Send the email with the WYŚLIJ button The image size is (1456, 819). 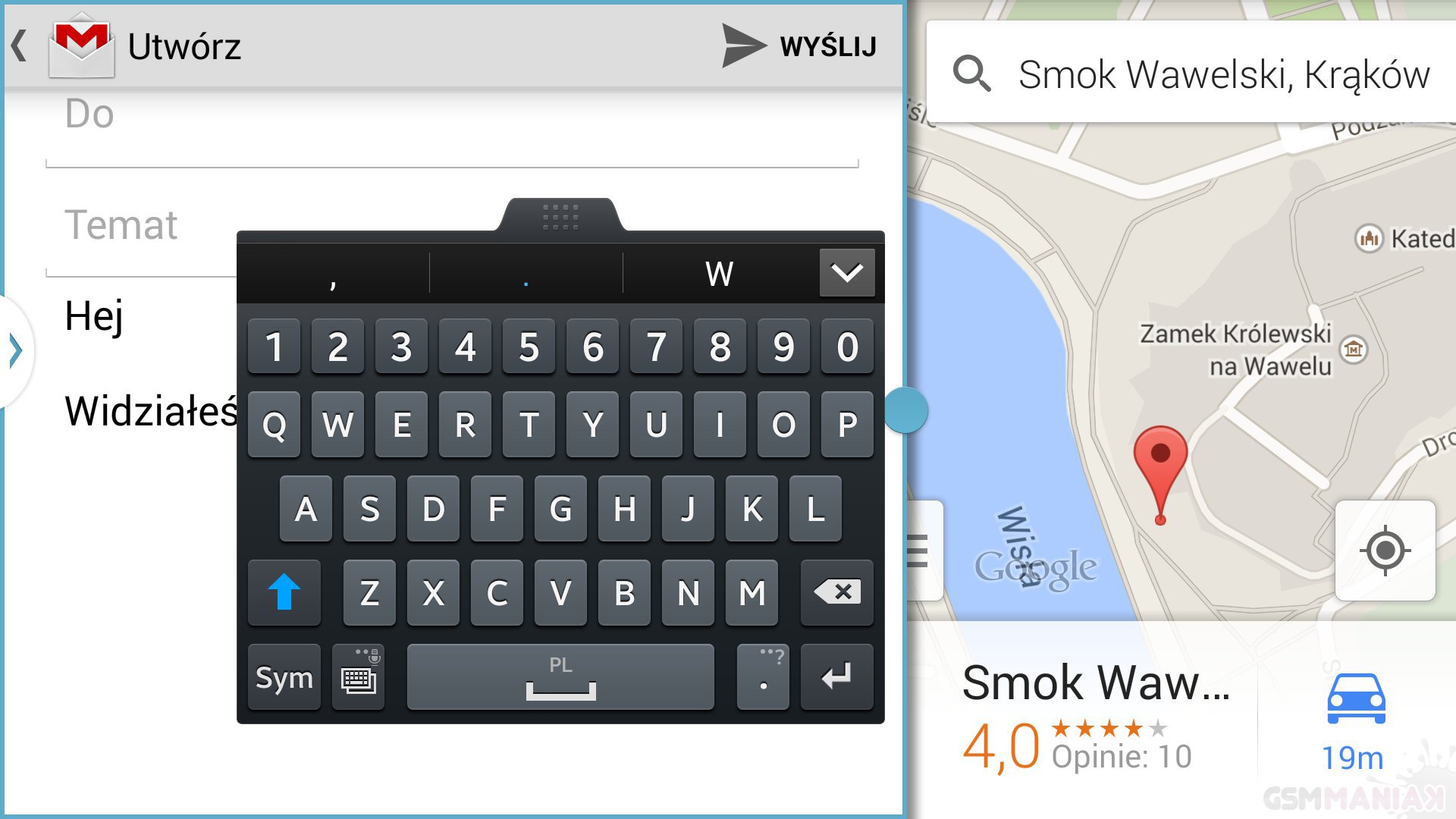click(x=799, y=46)
